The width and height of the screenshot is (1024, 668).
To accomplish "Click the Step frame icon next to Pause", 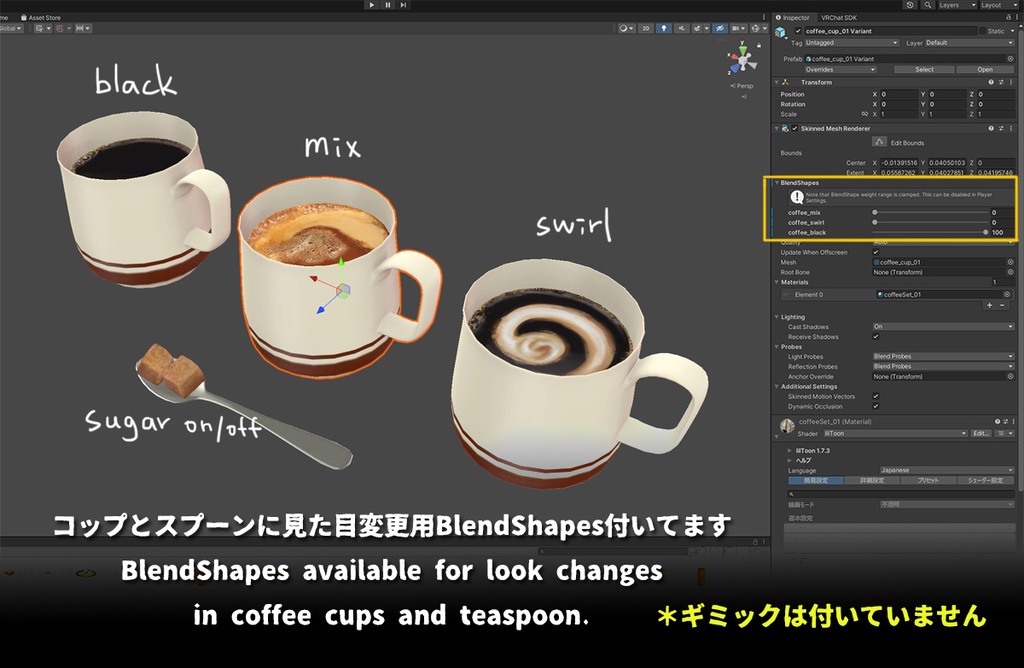I will point(404,6).
